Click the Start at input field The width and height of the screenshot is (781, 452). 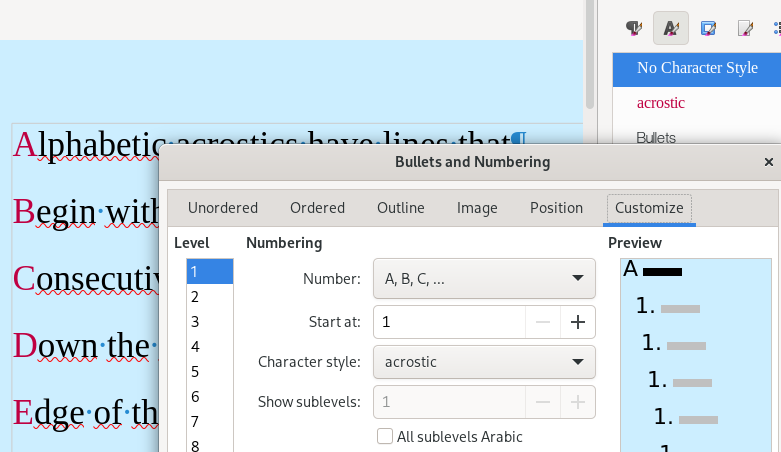pos(450,322)
